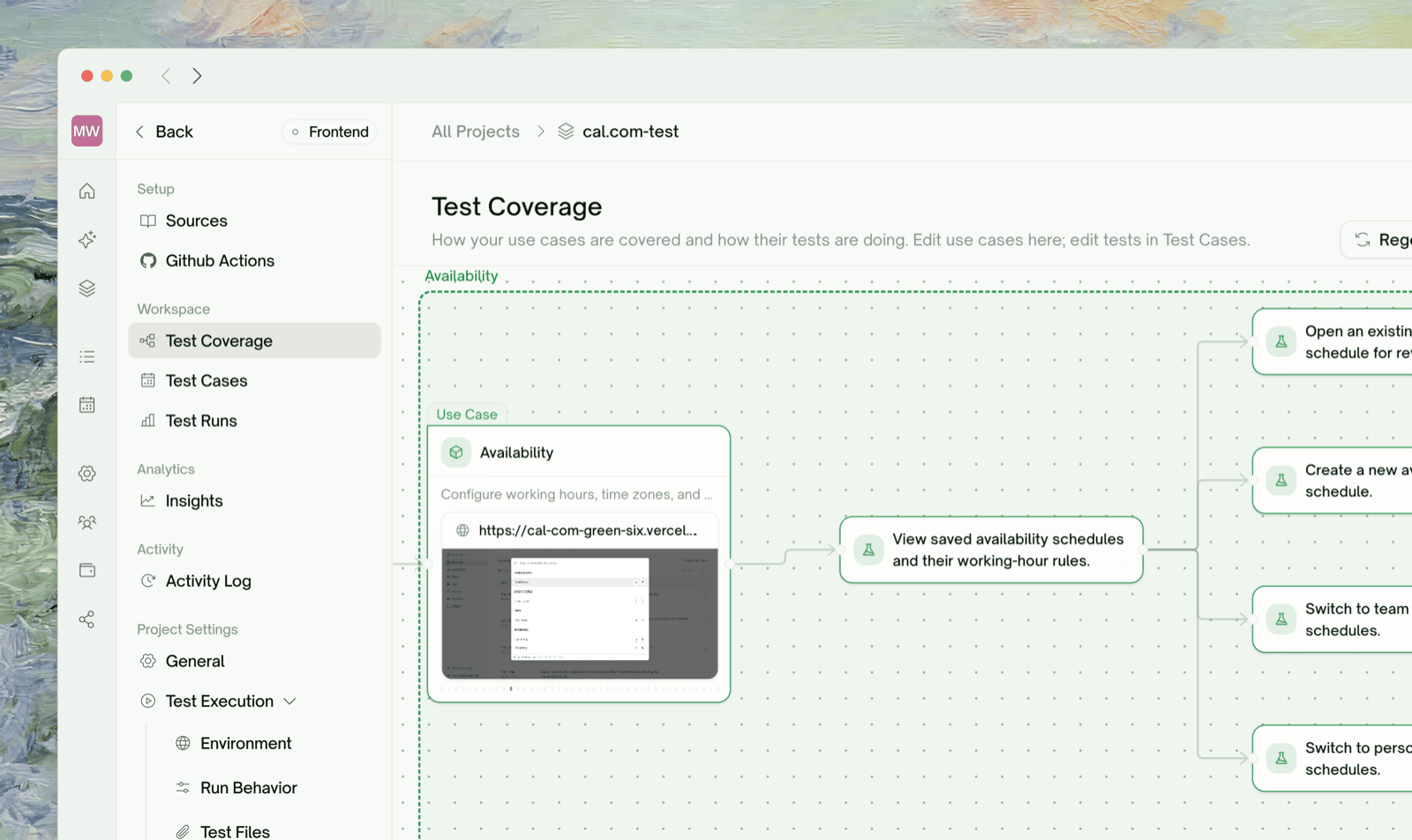Image resolution: width=1412 pixels, height=840 pixels.
Task: Click the Availability cube icon in card
Action: [x=456, y=453]
